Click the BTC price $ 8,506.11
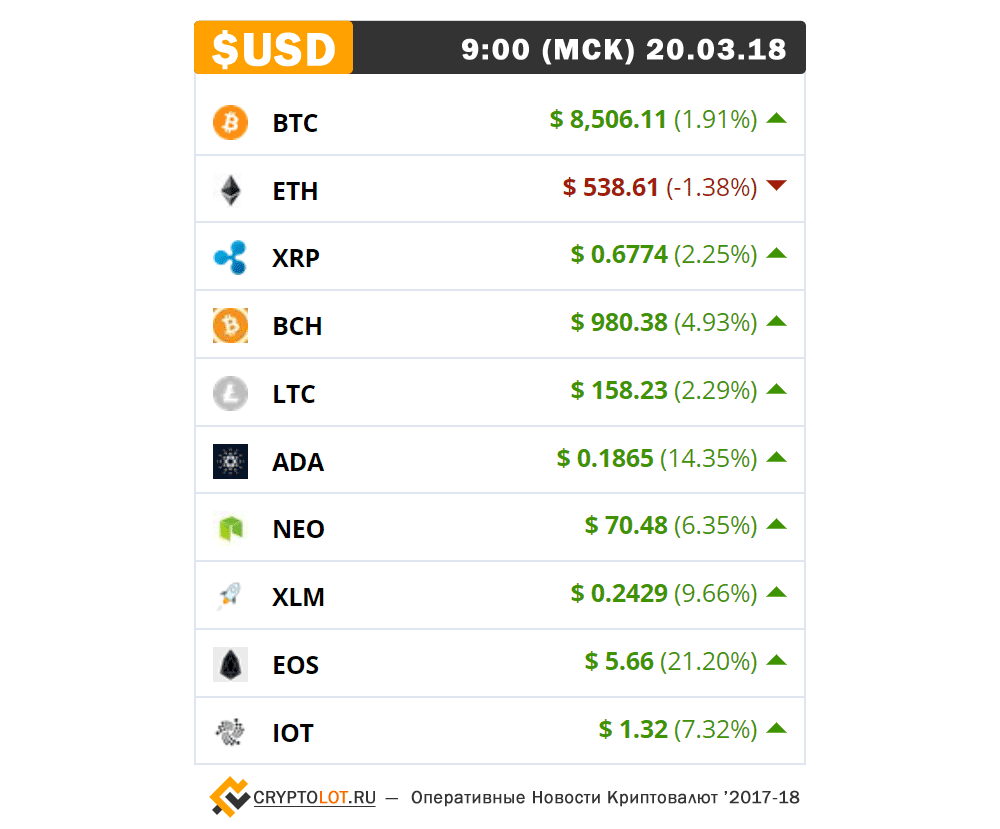Screen dimensions: 1000x829 tap(608, 119)
